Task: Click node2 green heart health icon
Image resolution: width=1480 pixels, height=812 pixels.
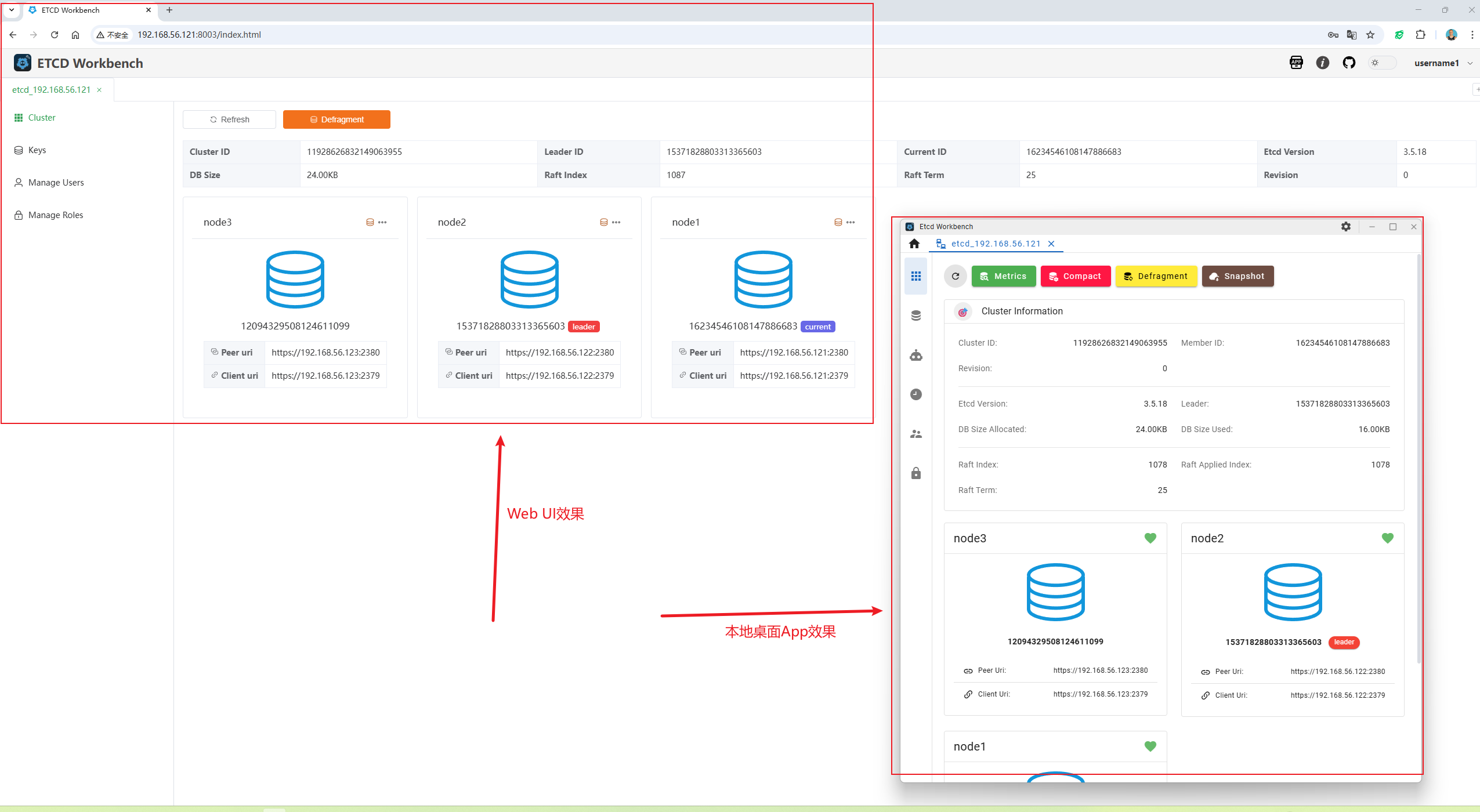Action: point(1388,538)
